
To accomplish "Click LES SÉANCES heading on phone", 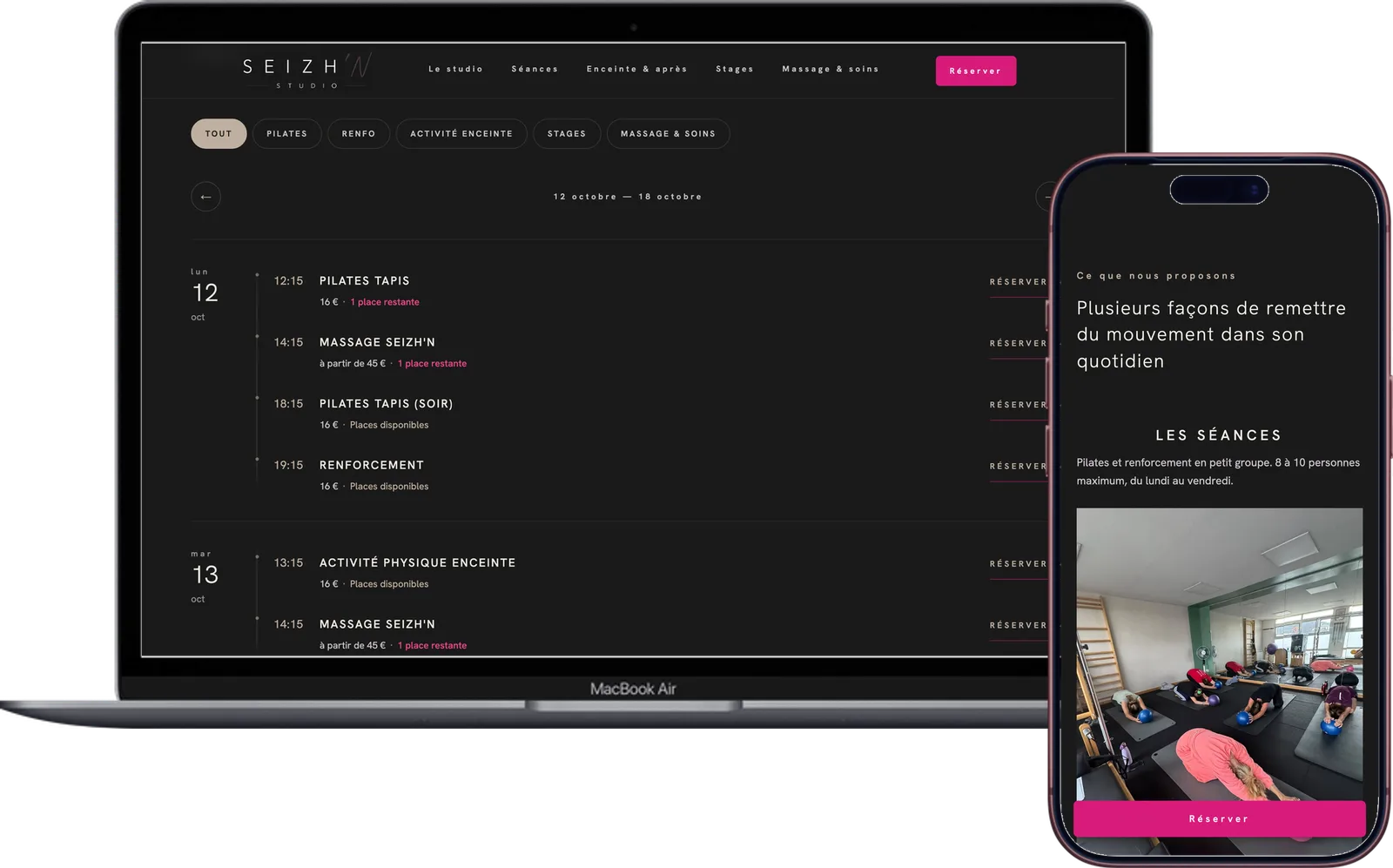I will point(1219,435).
